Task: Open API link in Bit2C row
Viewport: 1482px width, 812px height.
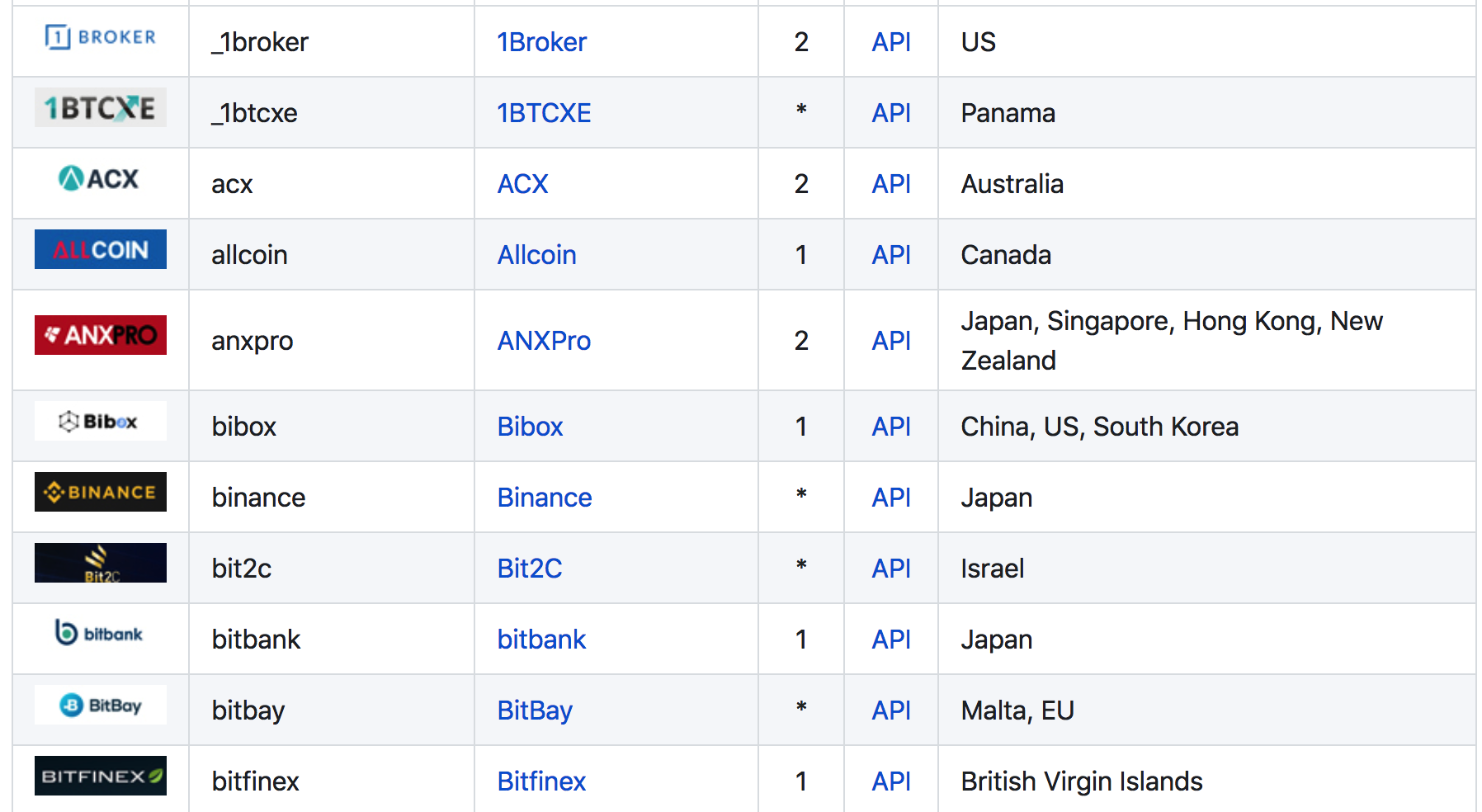Action: point(891,569)
